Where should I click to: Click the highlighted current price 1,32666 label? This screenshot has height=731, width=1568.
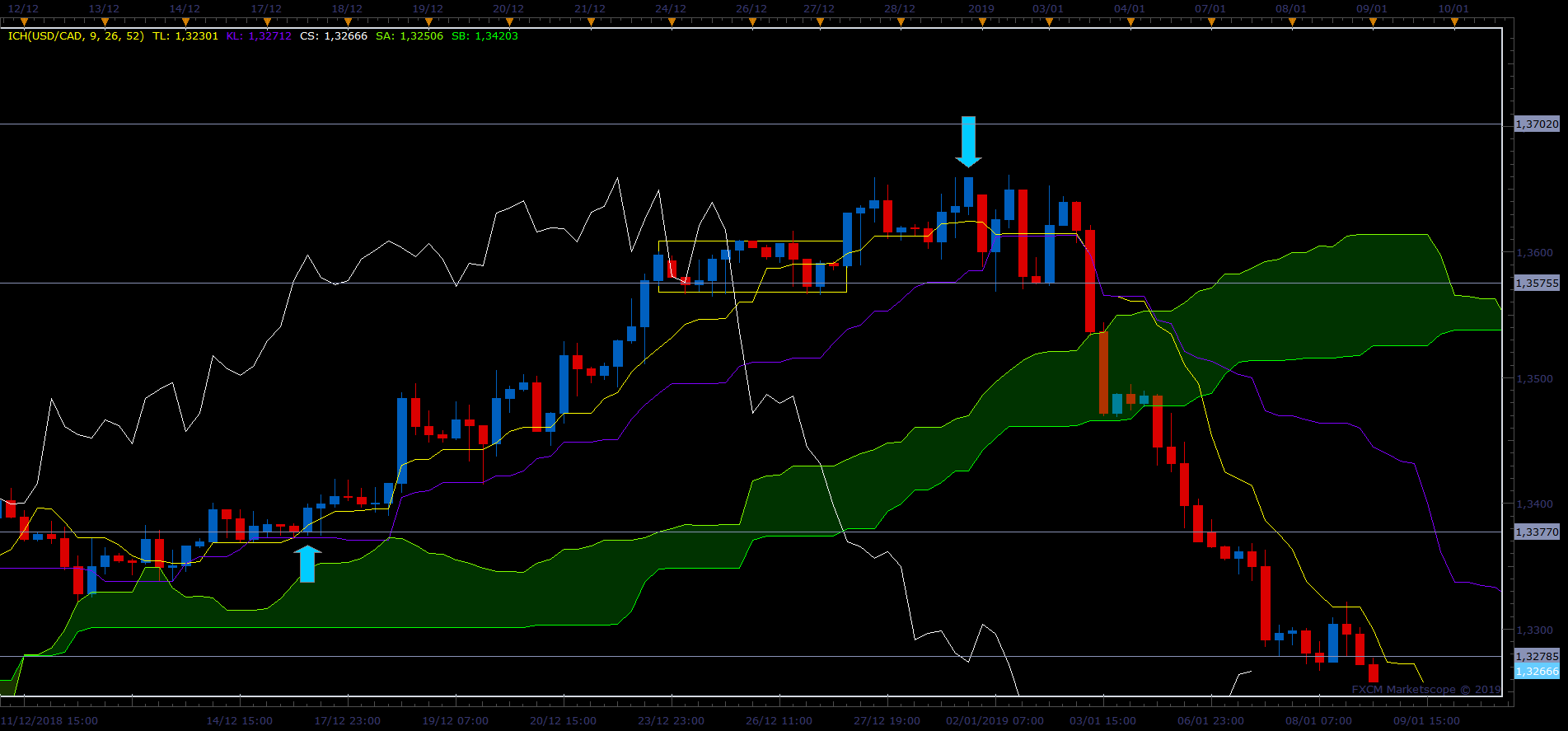pyautogui.click(x=1537, y=671)
